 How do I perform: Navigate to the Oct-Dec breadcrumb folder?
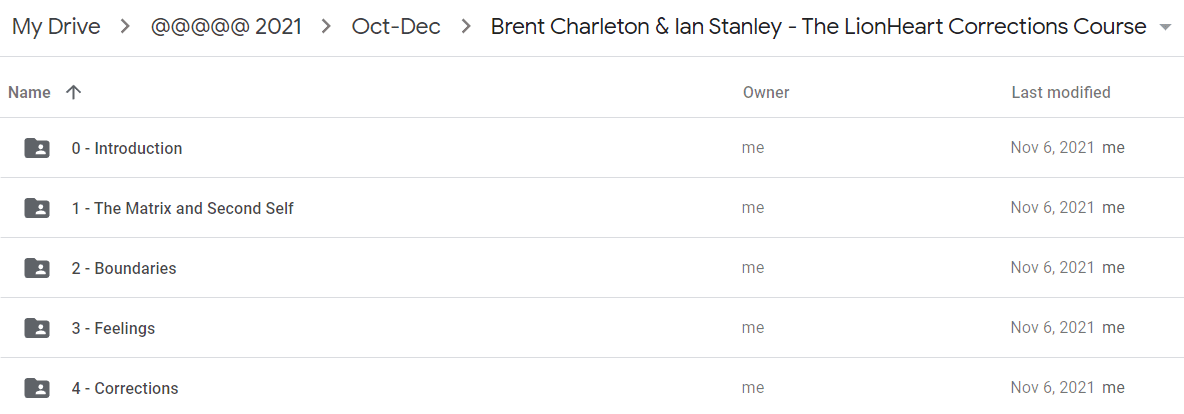[x=396, y=27]
